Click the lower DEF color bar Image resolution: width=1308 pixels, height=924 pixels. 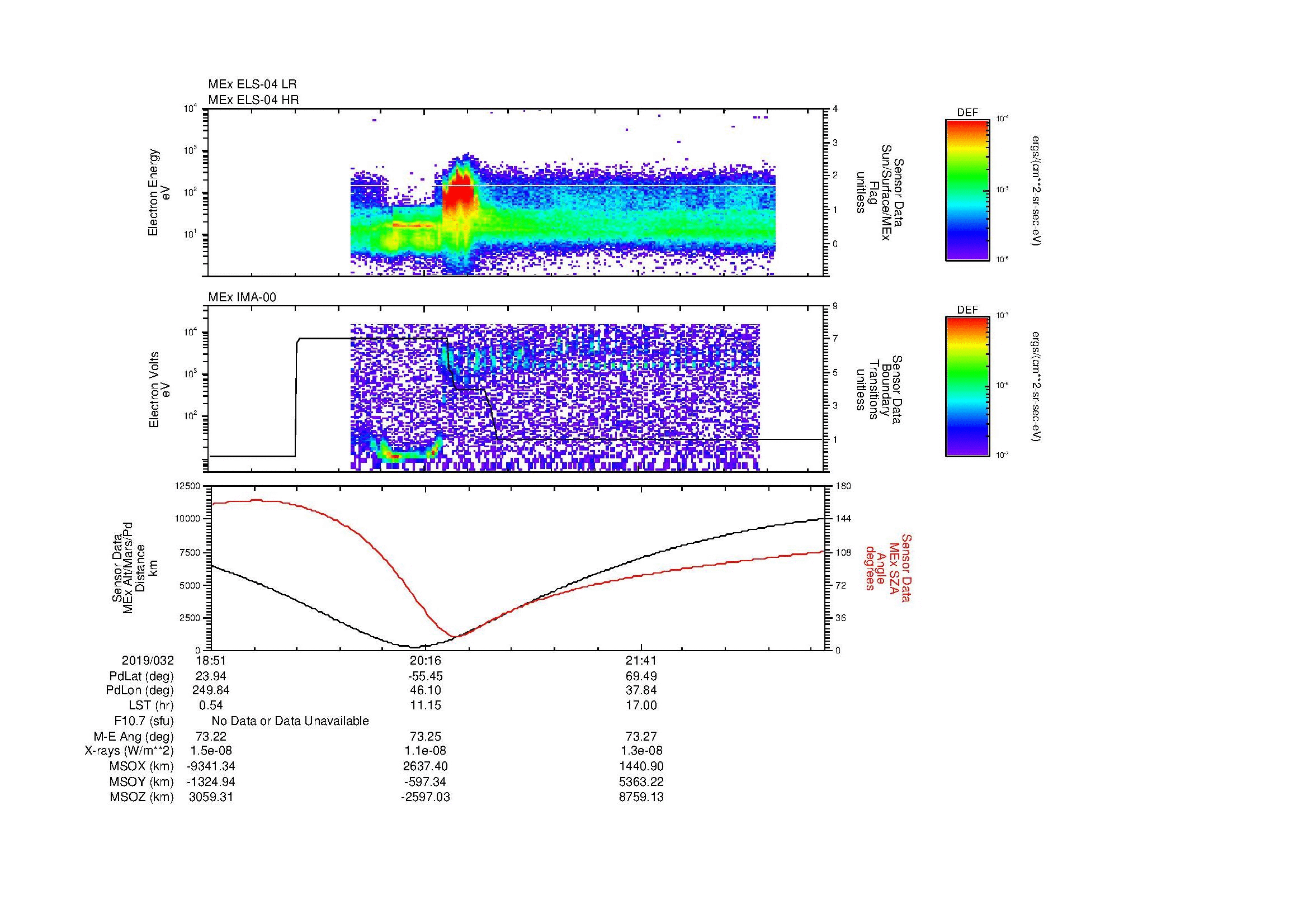[967, 387]
